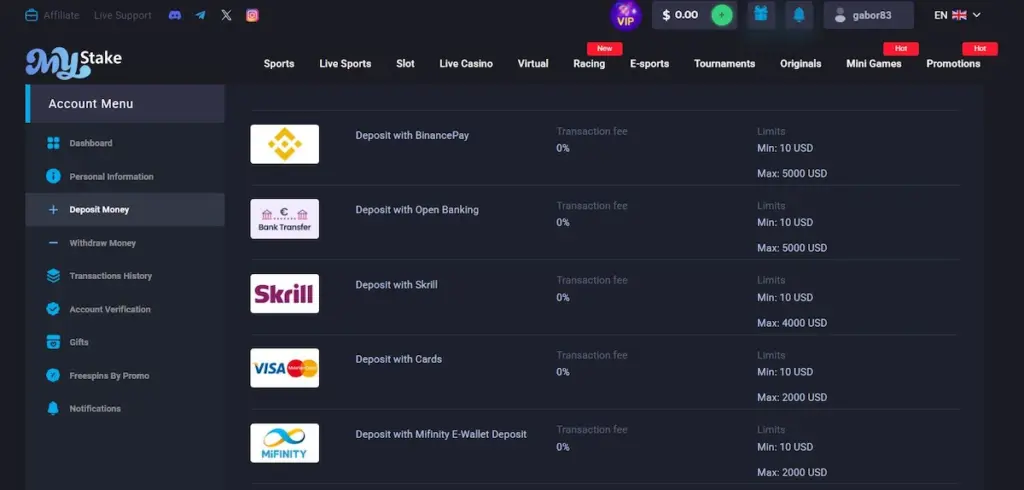Go to Dashboard in account menu
Image resolution: width=1024 pixels, height=490 pixels.
pyautogui.click(x=91, y=143)
